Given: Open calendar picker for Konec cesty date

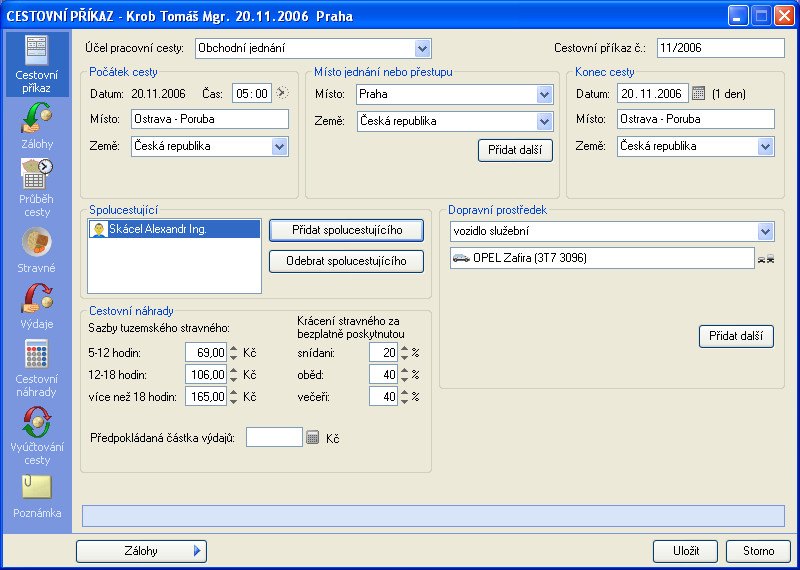Looking at the screenshot, I should point(698,93).
